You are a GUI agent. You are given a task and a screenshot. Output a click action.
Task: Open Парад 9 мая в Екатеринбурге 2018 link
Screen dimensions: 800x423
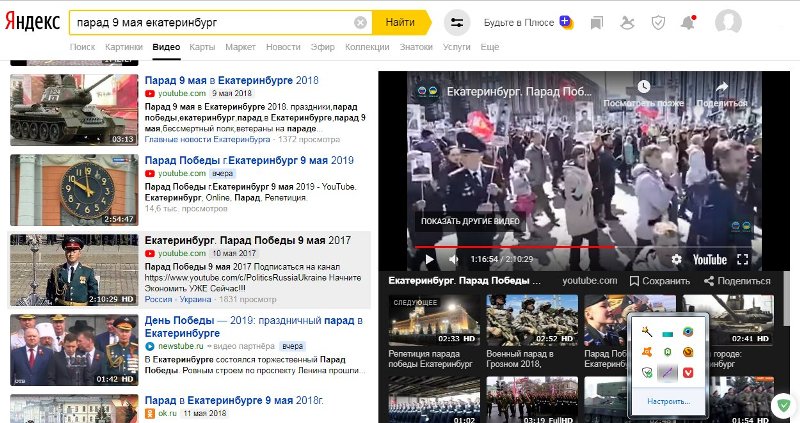pyautogui.click(x=232, y=80)
